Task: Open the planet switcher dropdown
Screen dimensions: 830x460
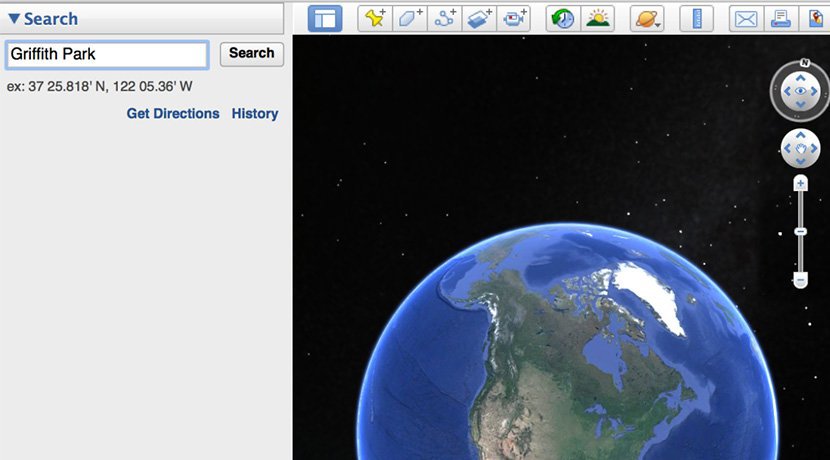Action: (647, 19)
